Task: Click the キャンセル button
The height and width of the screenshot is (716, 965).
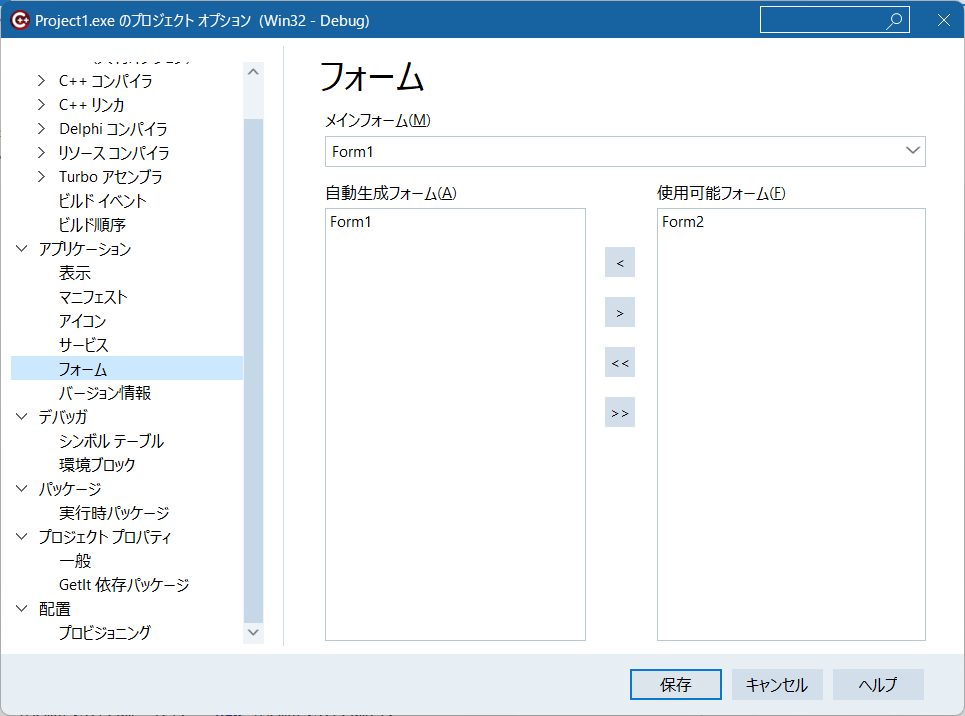Action: tap(777, 685)
